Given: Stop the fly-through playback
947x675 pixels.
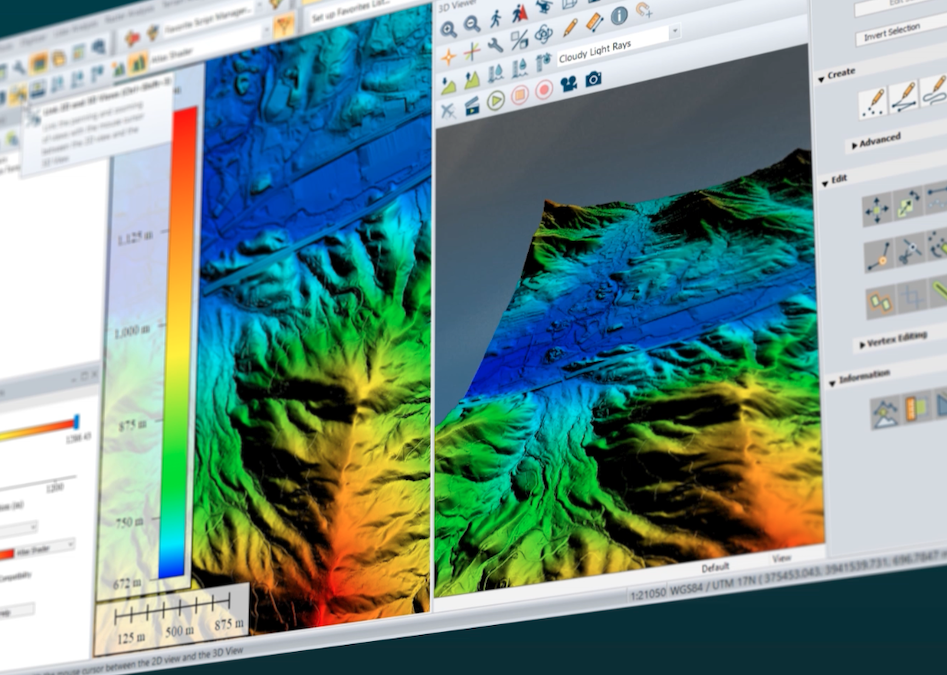Looking at the screenshot, I should pyautogui.click(x=519, y=95).
